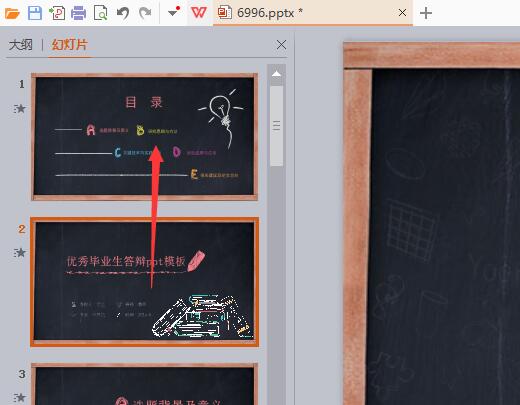Switch to the 大纲 outline tab
520x405 pixels.
coord(21,45)
